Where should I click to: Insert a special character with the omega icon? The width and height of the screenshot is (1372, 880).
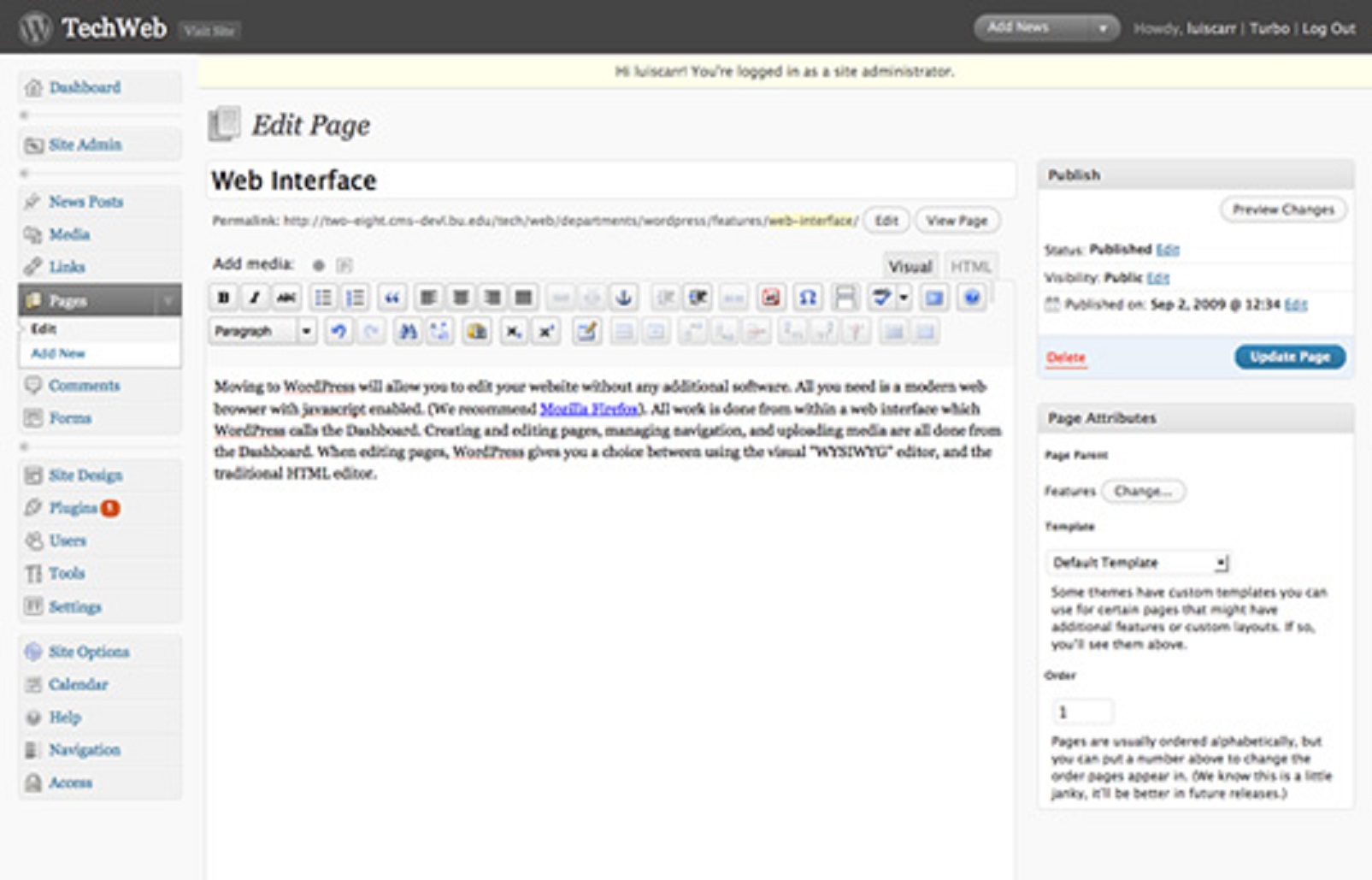pyautogui.click(x=807, y=298)
